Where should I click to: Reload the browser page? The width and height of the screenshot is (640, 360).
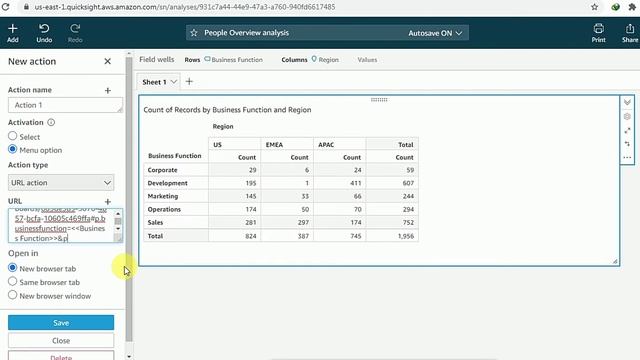[x=5, y=7]
